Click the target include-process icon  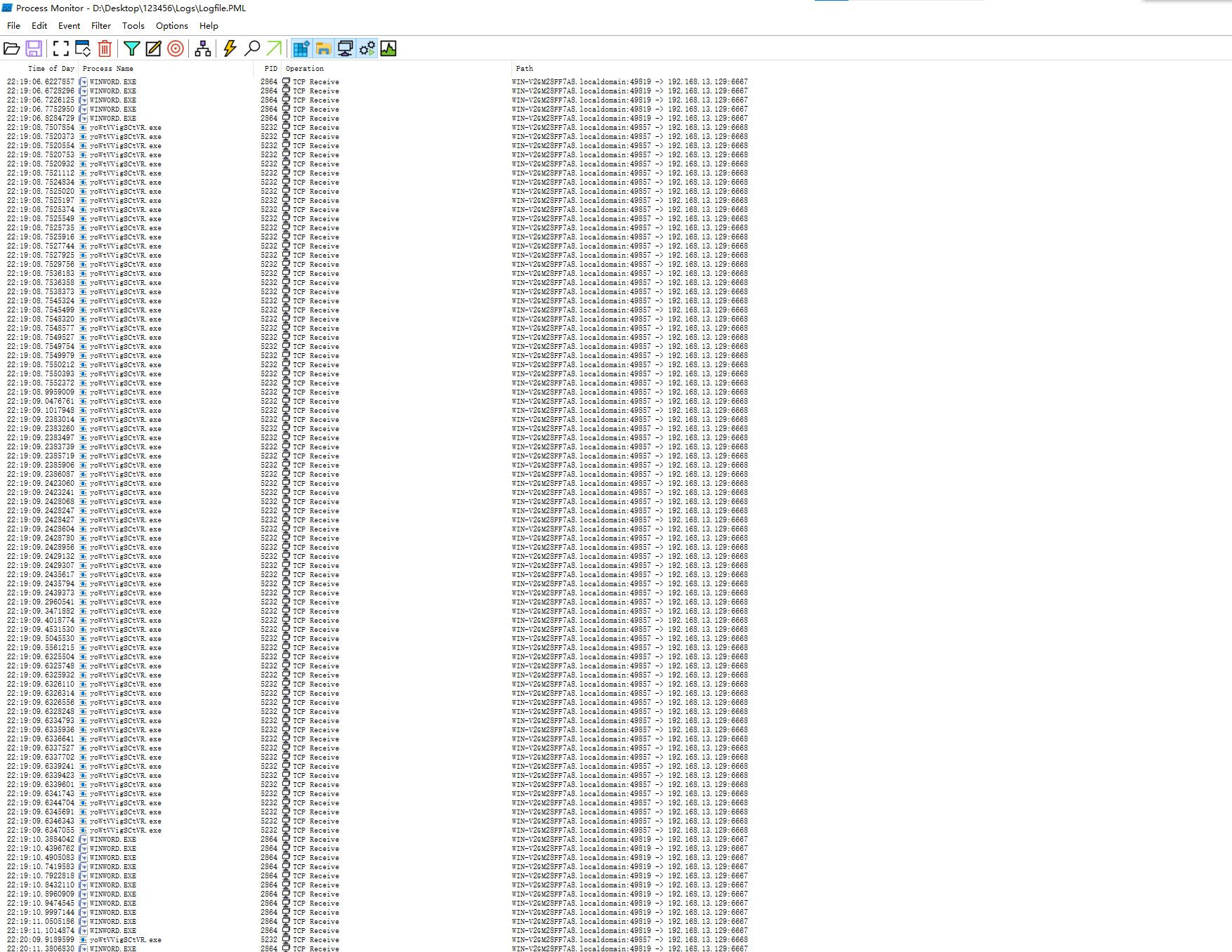[x=176, y=48]
